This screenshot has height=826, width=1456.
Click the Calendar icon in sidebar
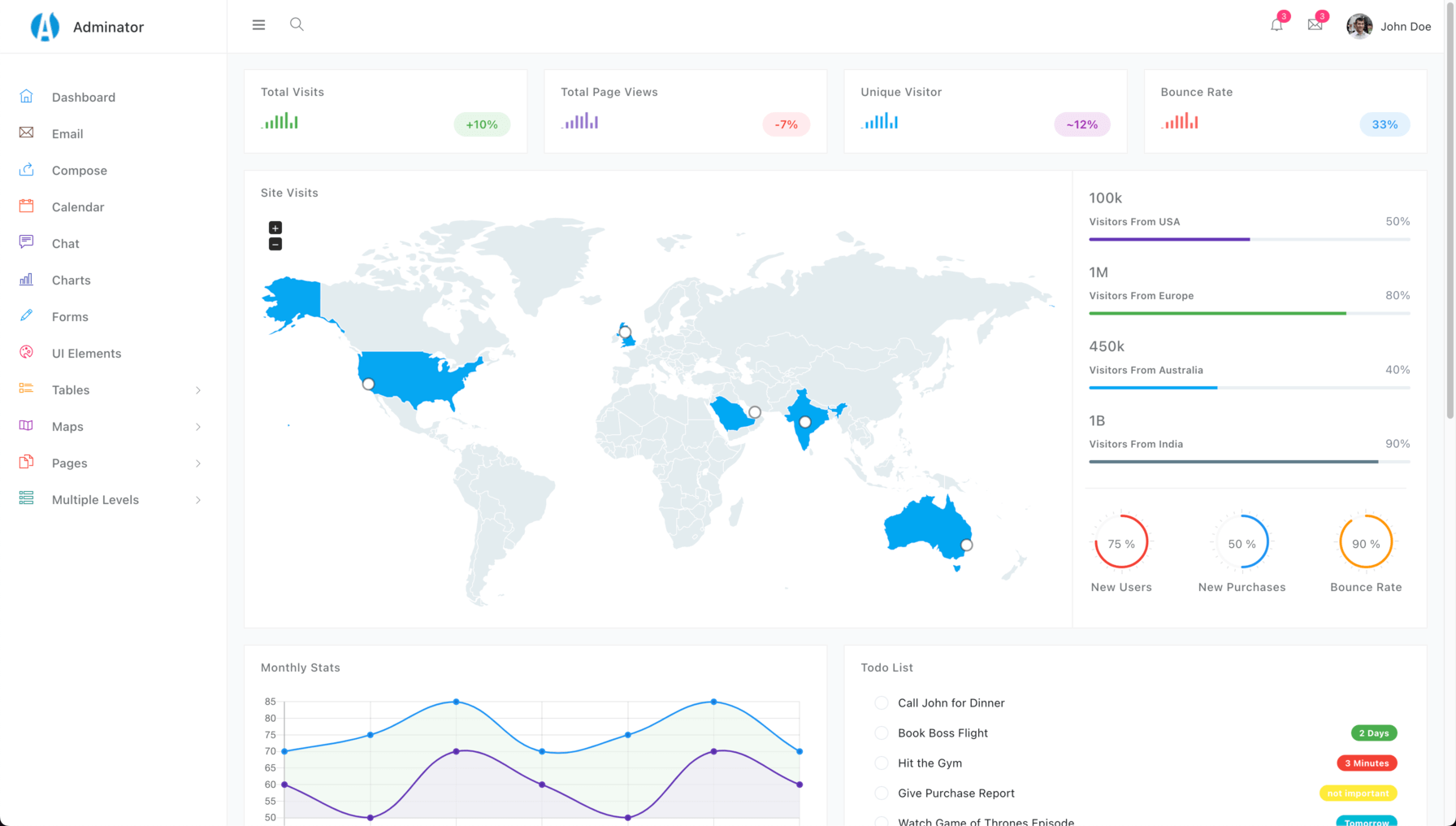pyautogui.click(x=27, y=206)
